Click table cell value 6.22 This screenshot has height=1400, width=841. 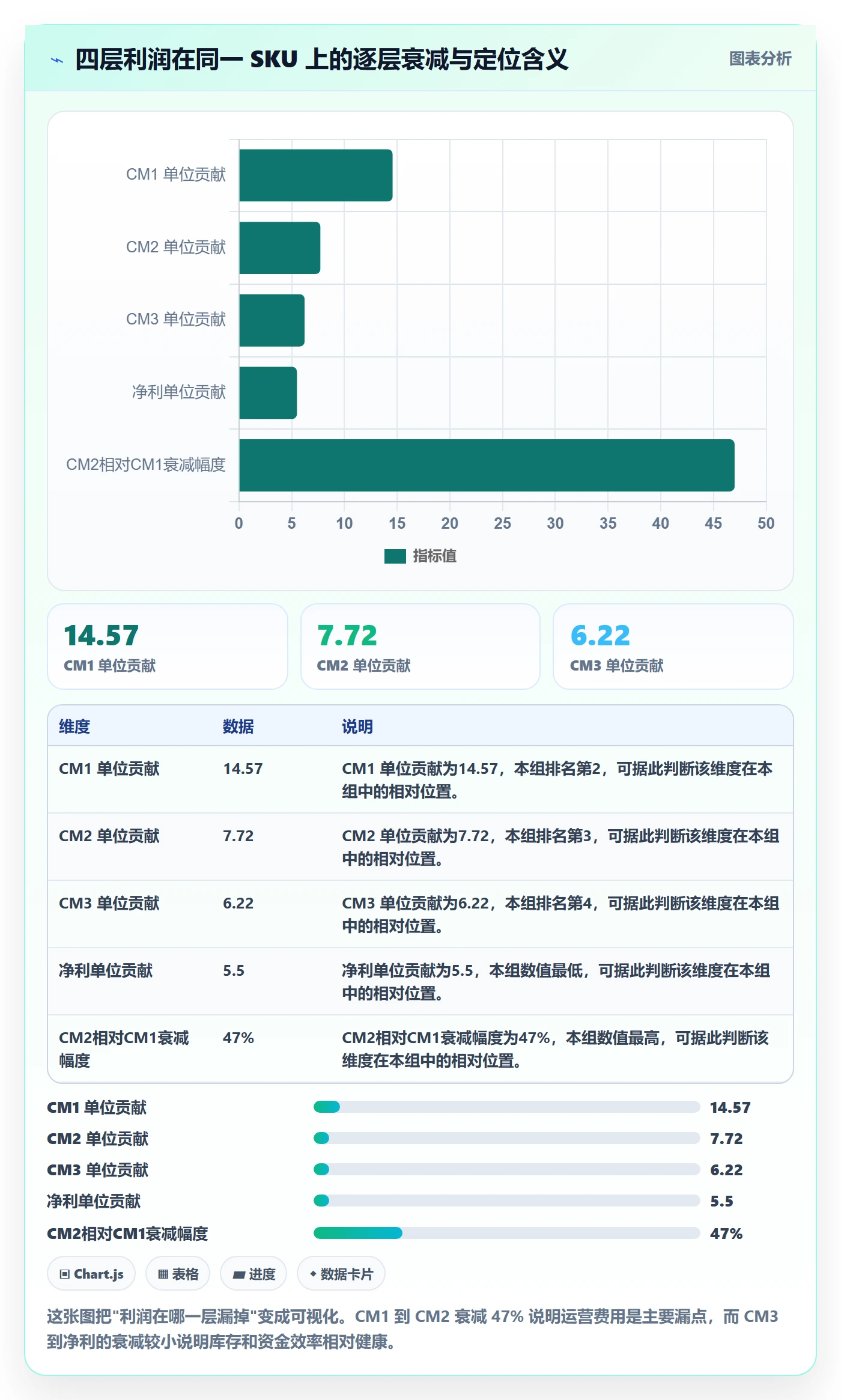[238, 903]
